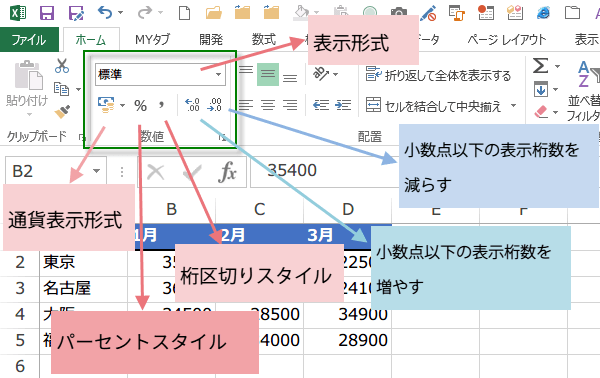Expand the merge cells options arrow

(x=514, y=105)
